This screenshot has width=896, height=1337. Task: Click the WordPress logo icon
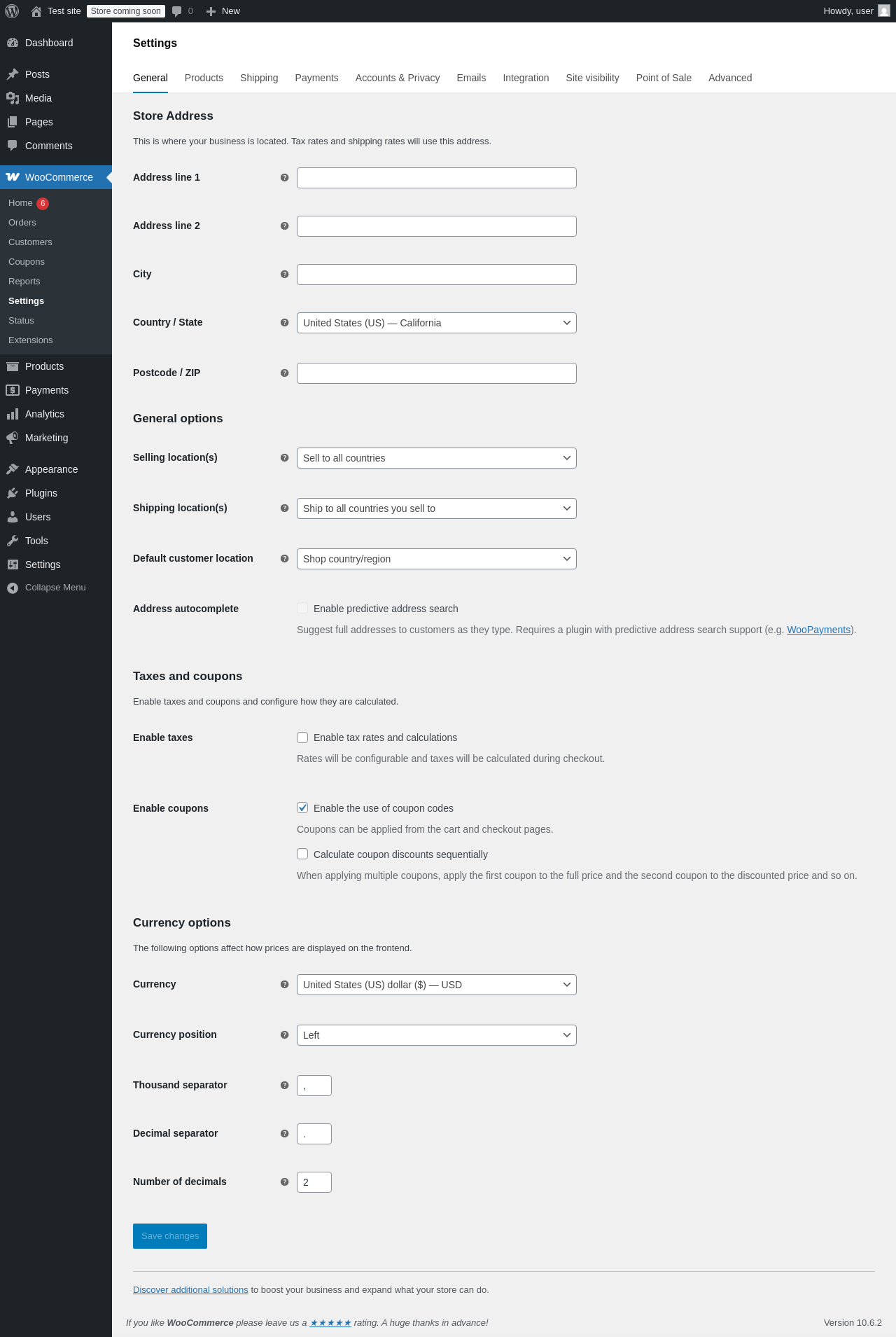(x=12, y=11)
